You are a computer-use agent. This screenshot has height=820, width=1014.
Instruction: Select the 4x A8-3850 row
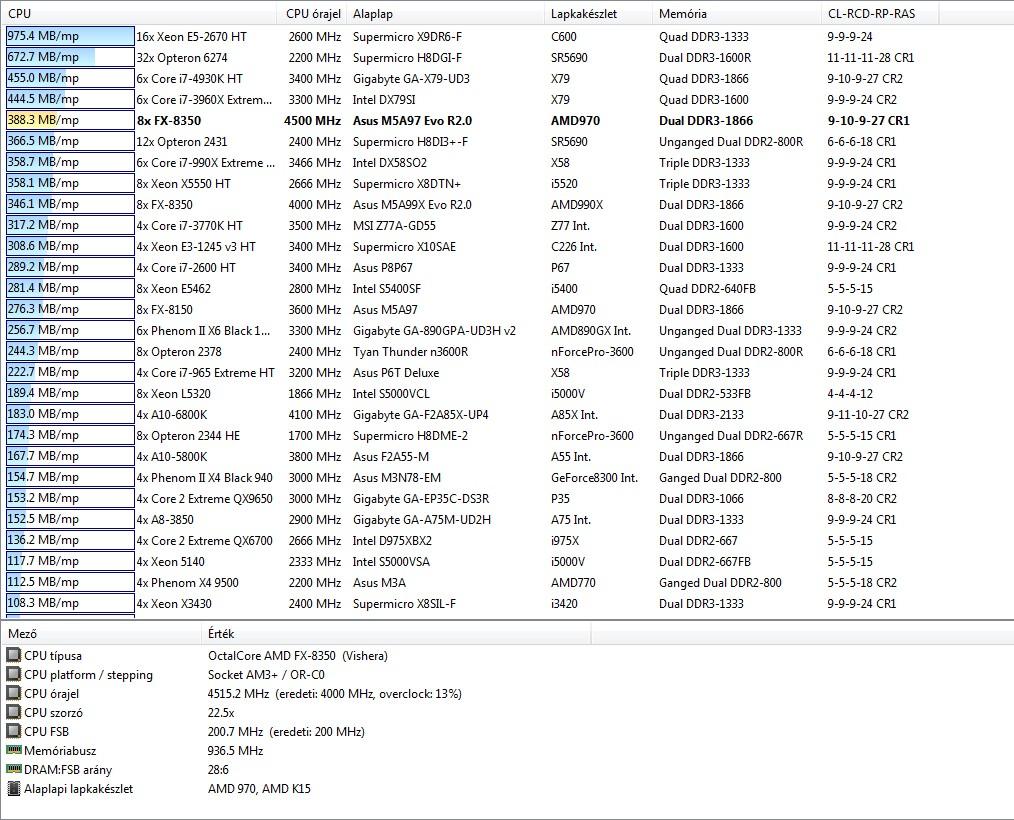click(507, 520)
